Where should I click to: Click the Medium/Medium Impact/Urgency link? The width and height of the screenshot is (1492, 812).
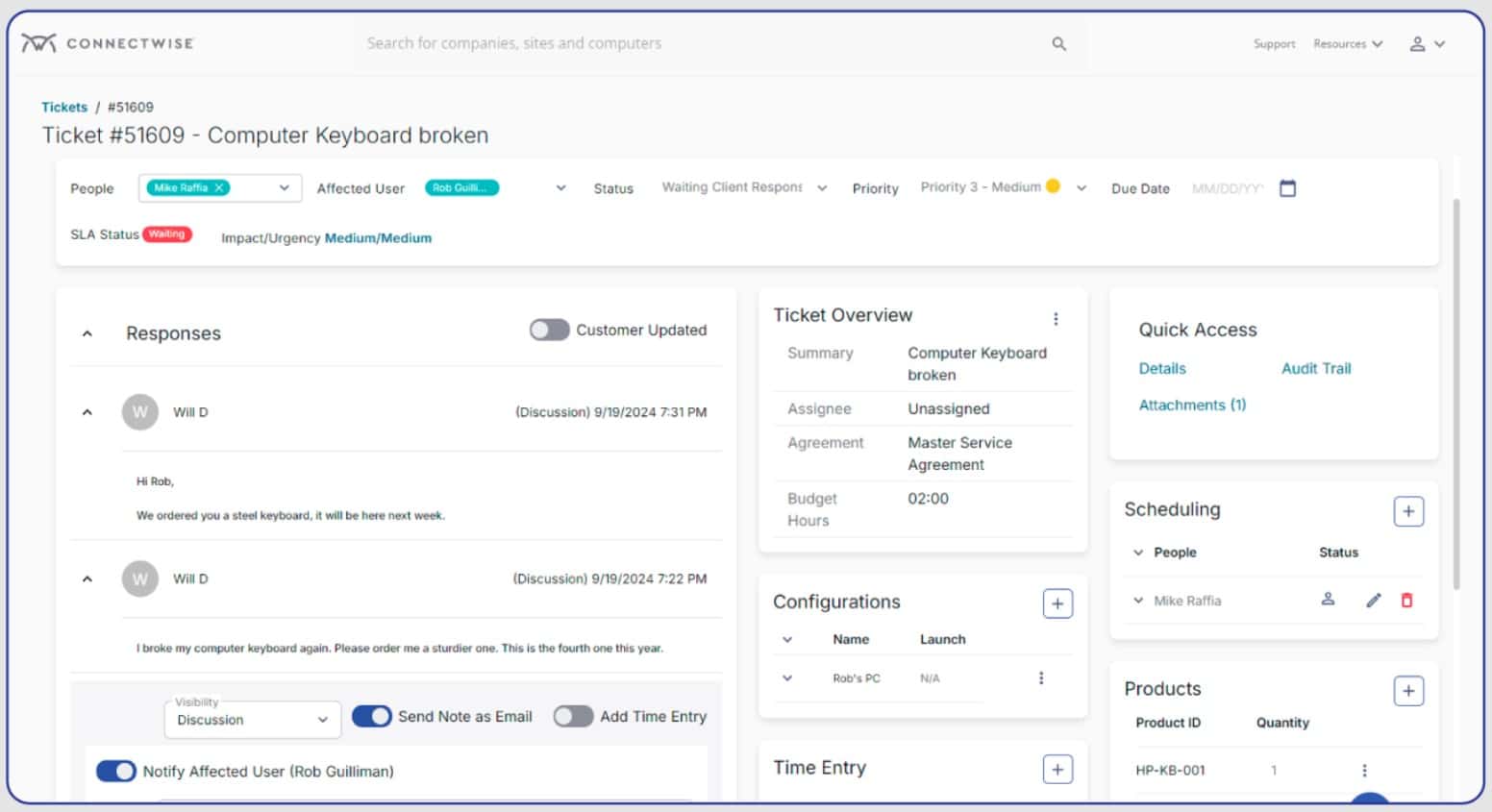(378, 238)
